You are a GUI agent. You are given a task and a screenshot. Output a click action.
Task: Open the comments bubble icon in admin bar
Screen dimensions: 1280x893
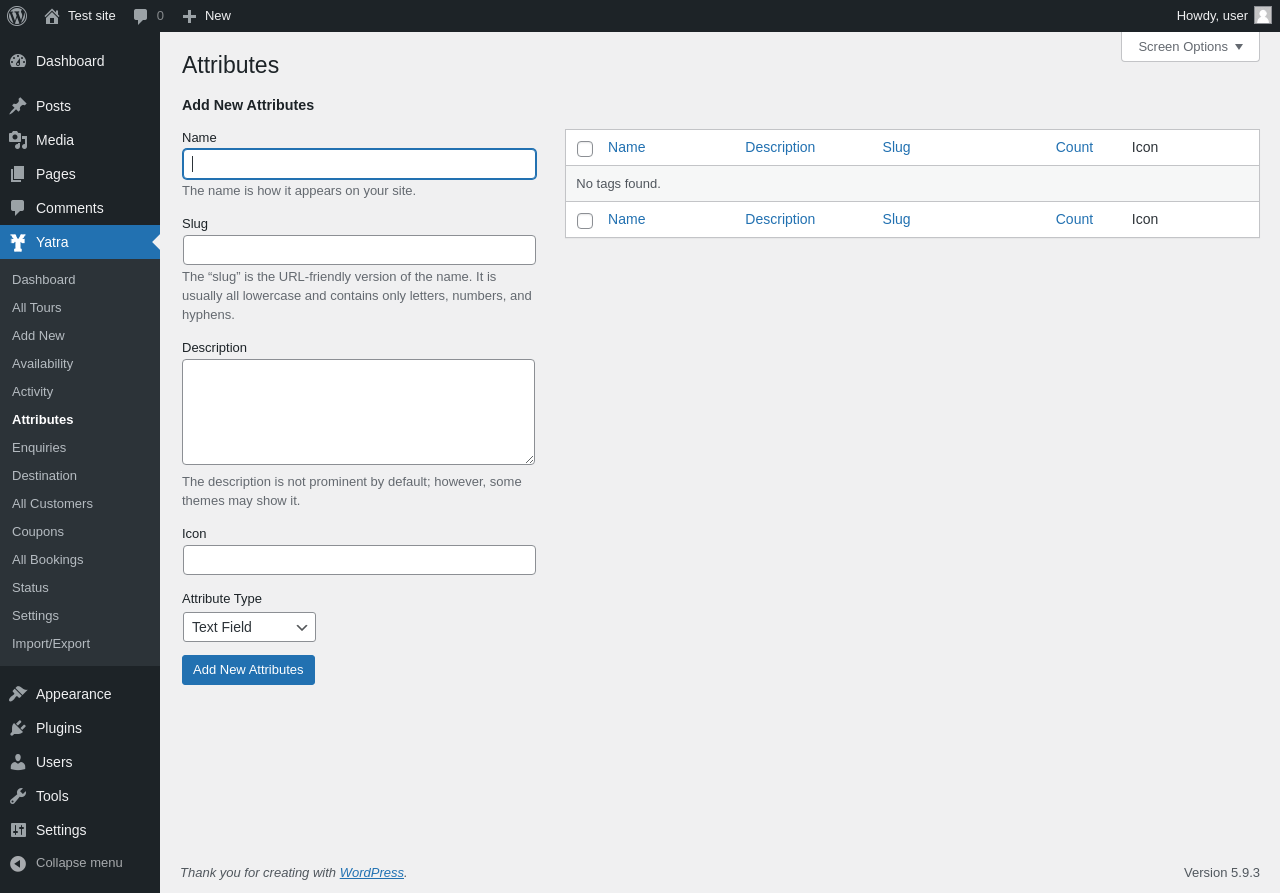140,16
